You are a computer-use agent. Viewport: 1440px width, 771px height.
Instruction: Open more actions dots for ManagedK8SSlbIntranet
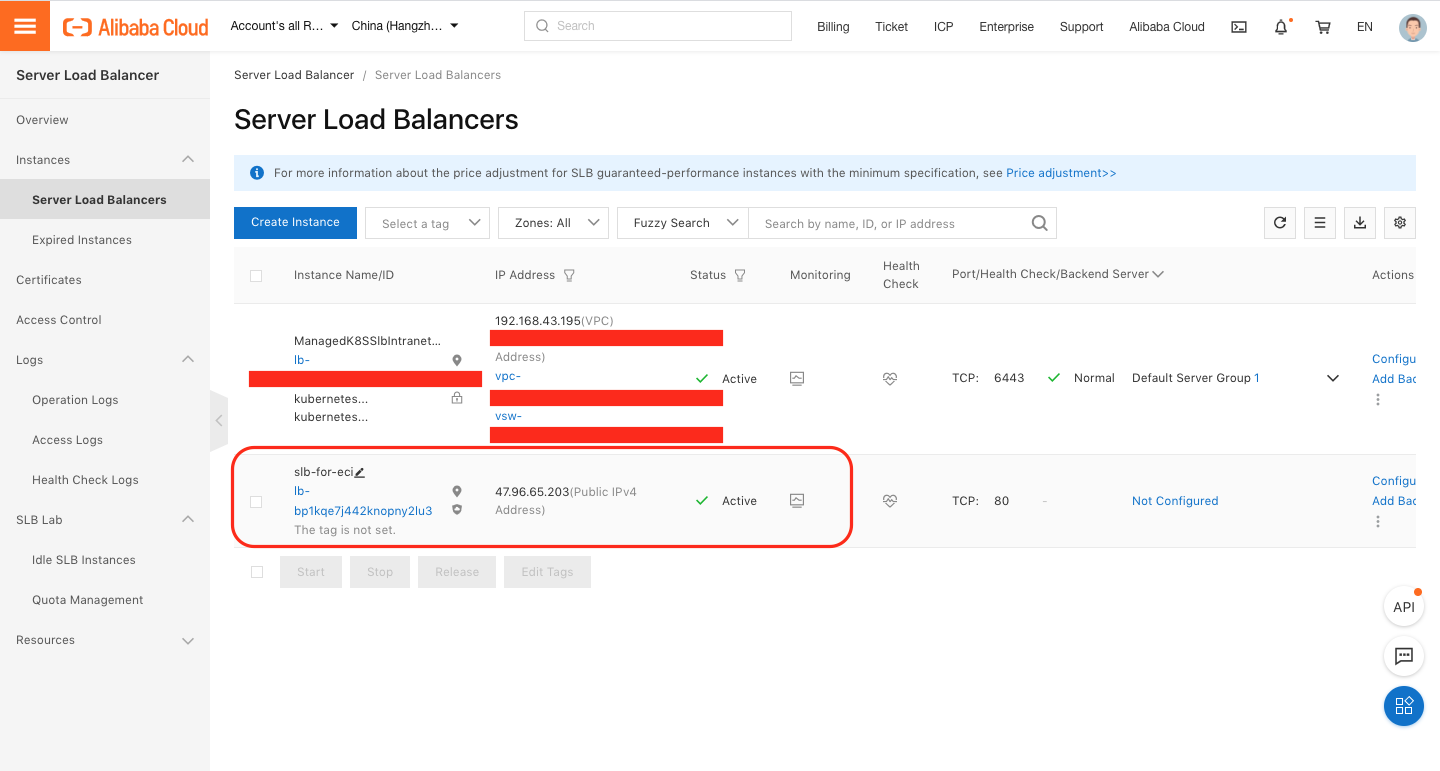pyautogui.click(x=1378, y=399)
